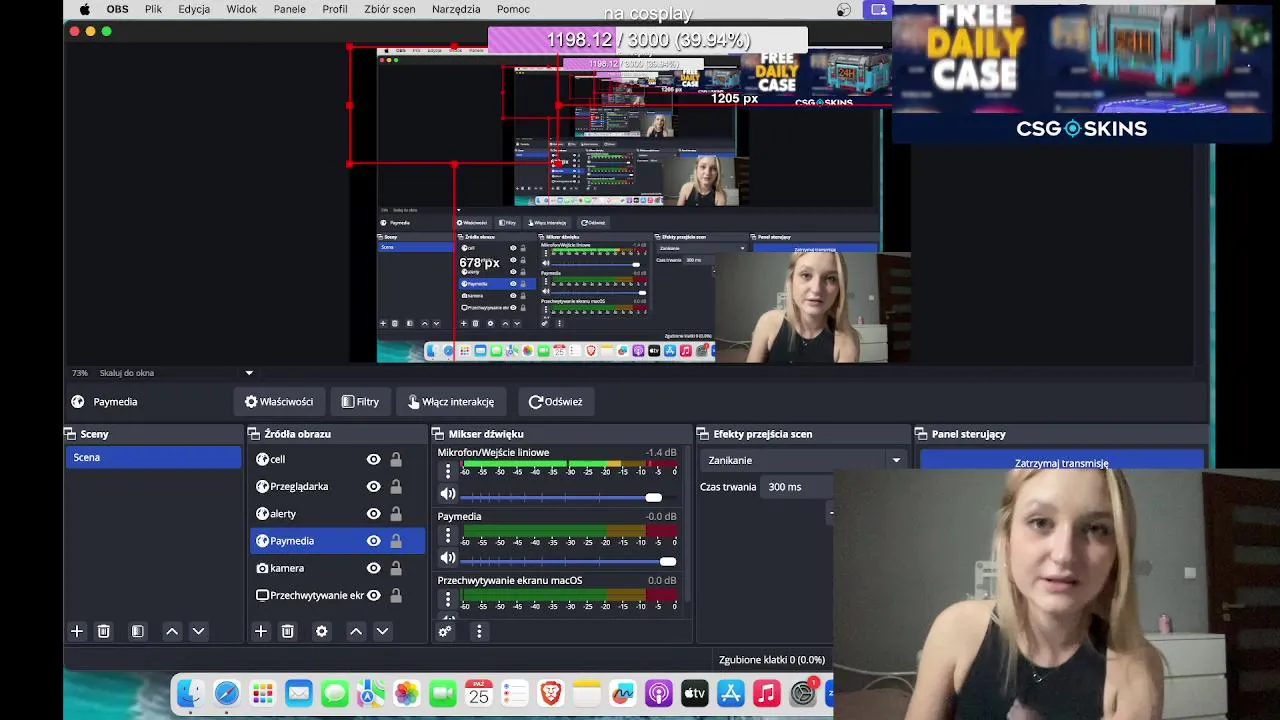Click the Czas trwania 300 ms field

(x=797, y=487)
